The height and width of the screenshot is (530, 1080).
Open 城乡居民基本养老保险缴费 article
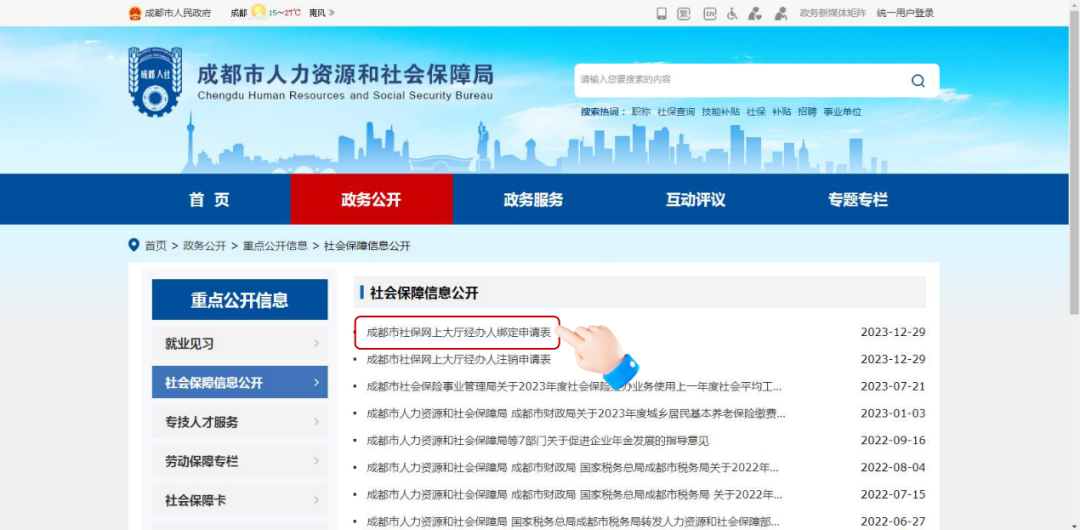576,414
